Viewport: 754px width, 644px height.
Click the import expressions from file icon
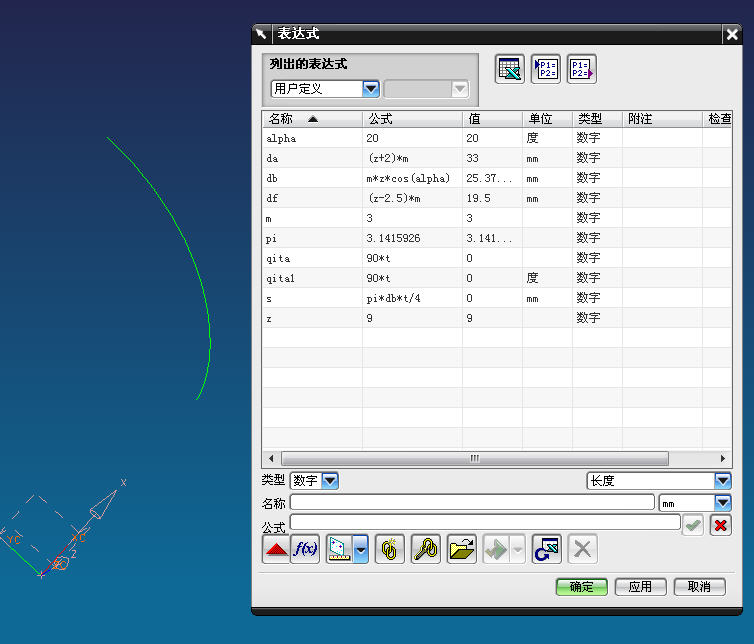pos(546,69)
